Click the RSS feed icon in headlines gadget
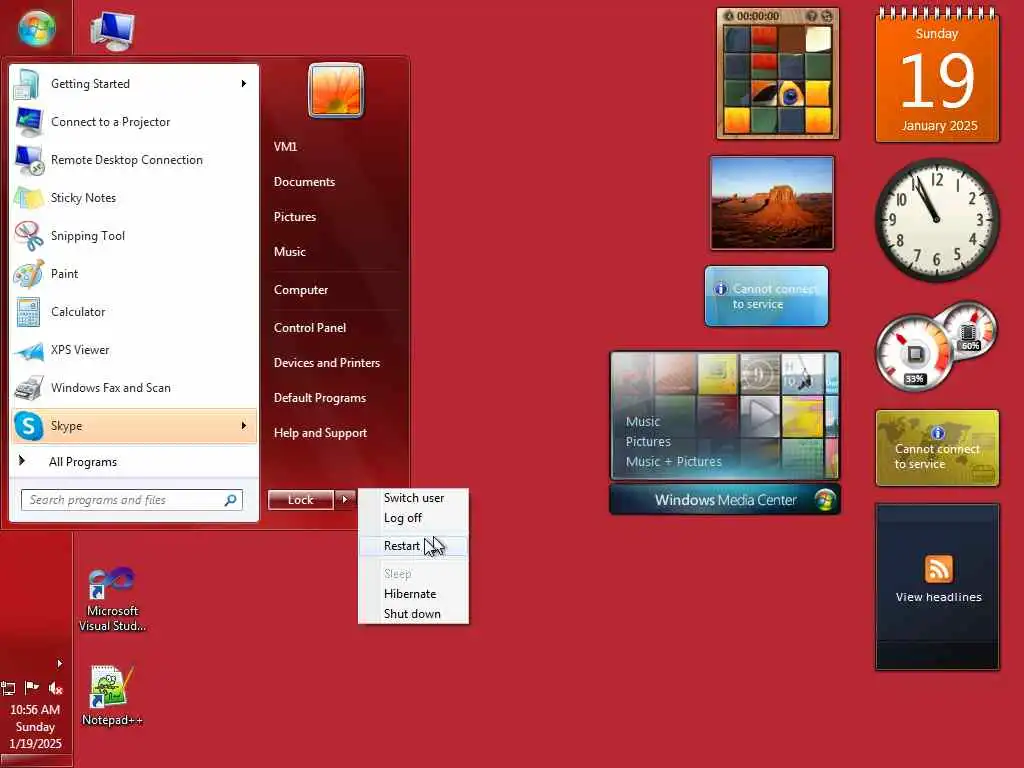 pos(938,569)
